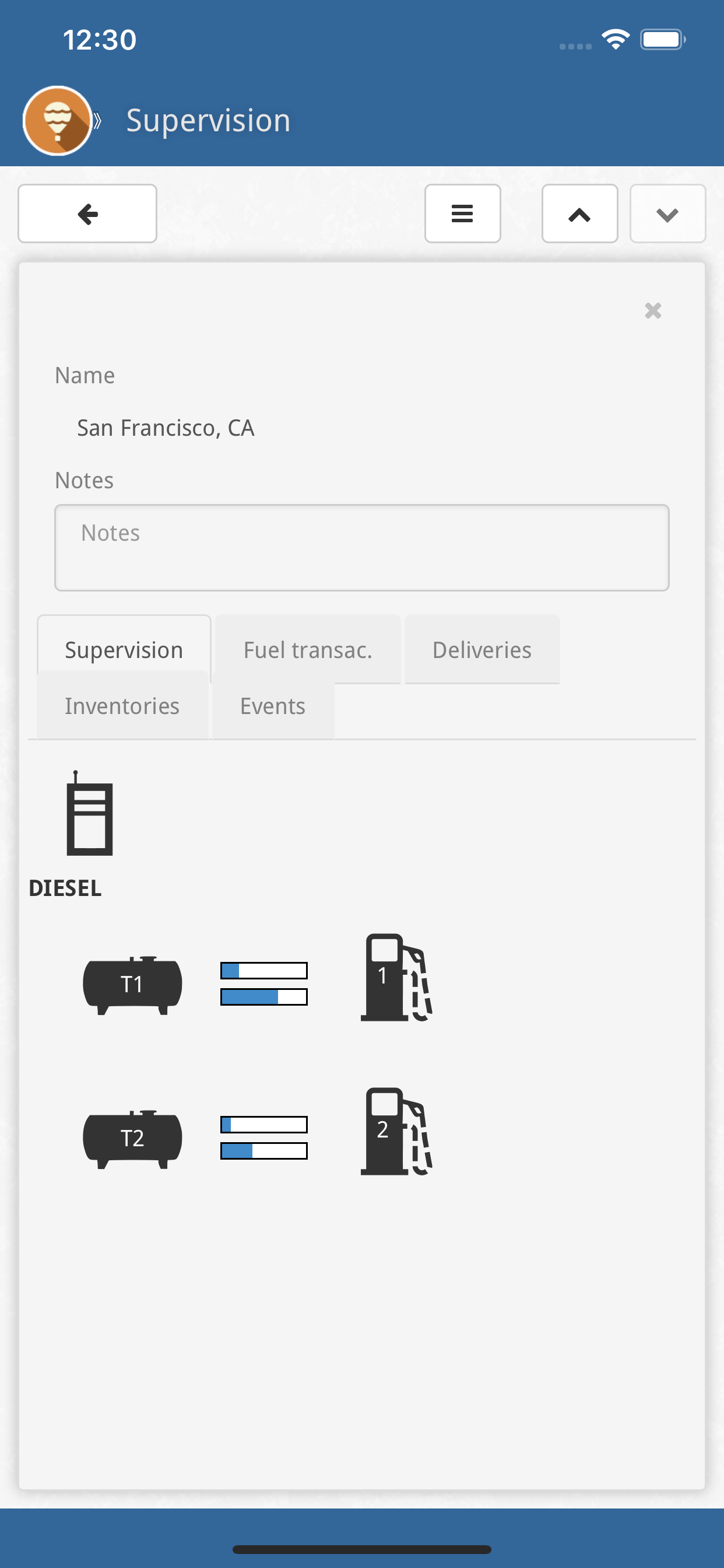Go to next station with down chevron

coord(667,213)
